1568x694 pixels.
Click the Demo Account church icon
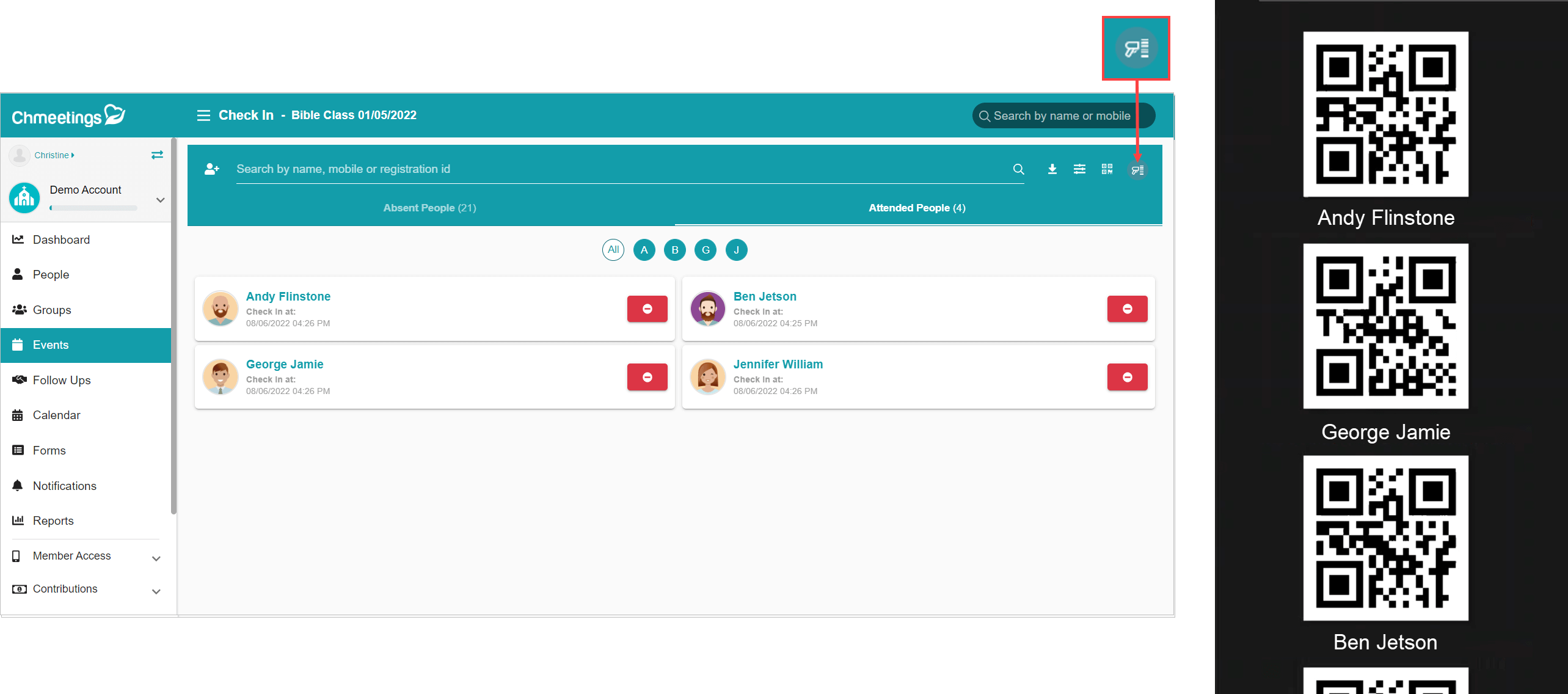pyautogui.click(x=24, y=197)
